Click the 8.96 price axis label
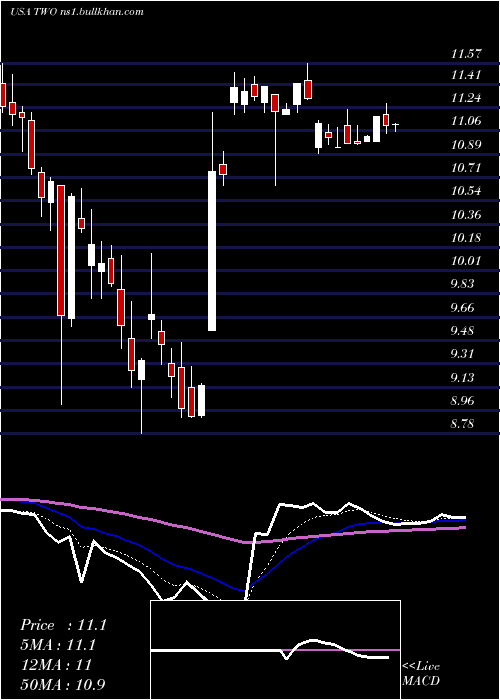Image resolution: width=500 pixels, height=700 pixels. (x=462, y=400)
